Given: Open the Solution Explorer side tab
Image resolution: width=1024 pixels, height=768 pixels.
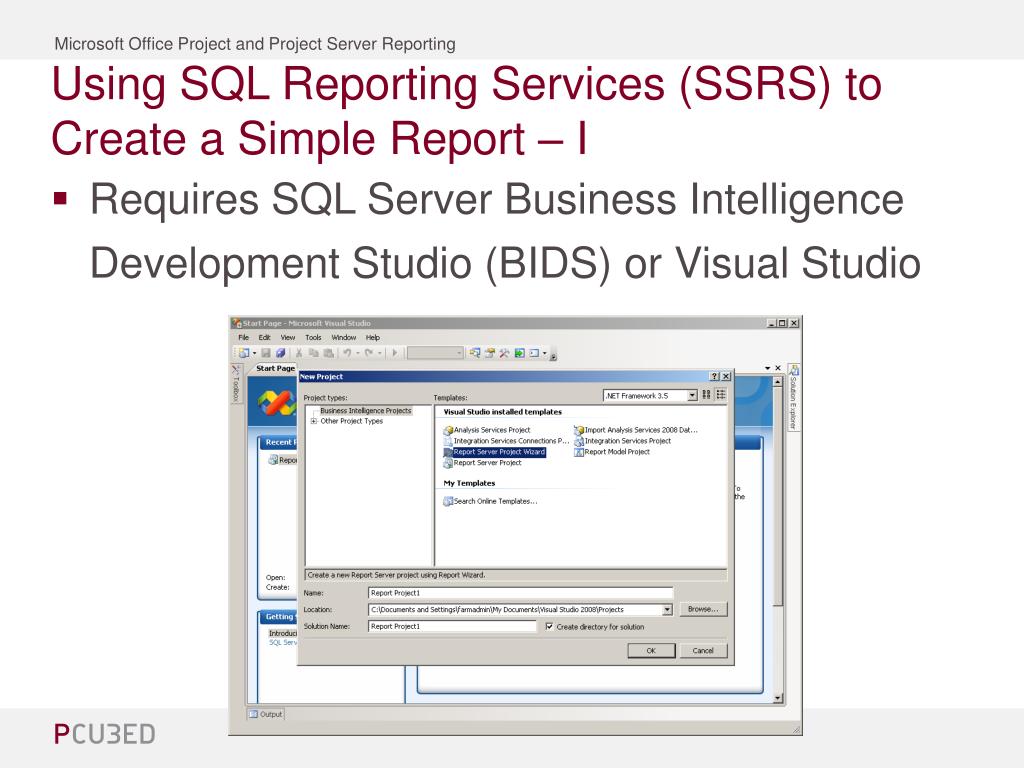Looking at the screenshot, I should [793, 397].
